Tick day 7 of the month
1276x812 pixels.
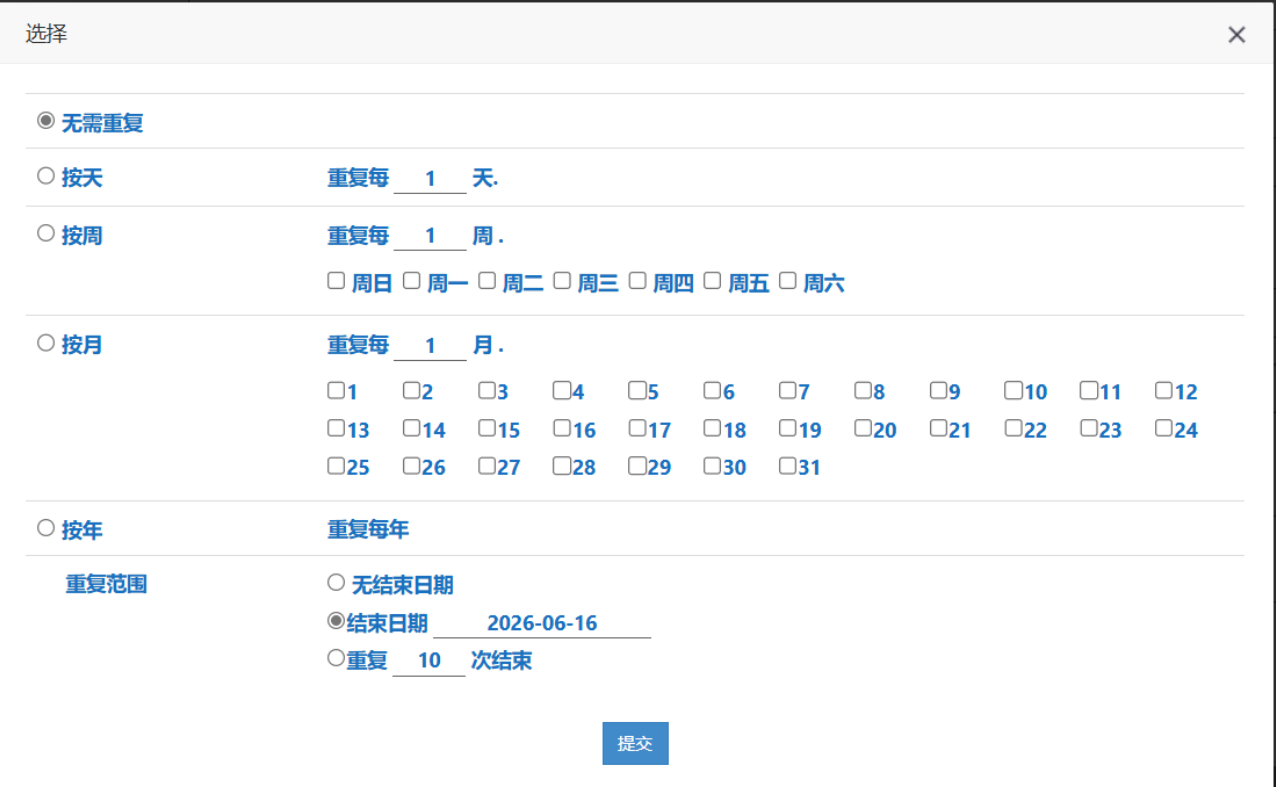tap(787, 390)
